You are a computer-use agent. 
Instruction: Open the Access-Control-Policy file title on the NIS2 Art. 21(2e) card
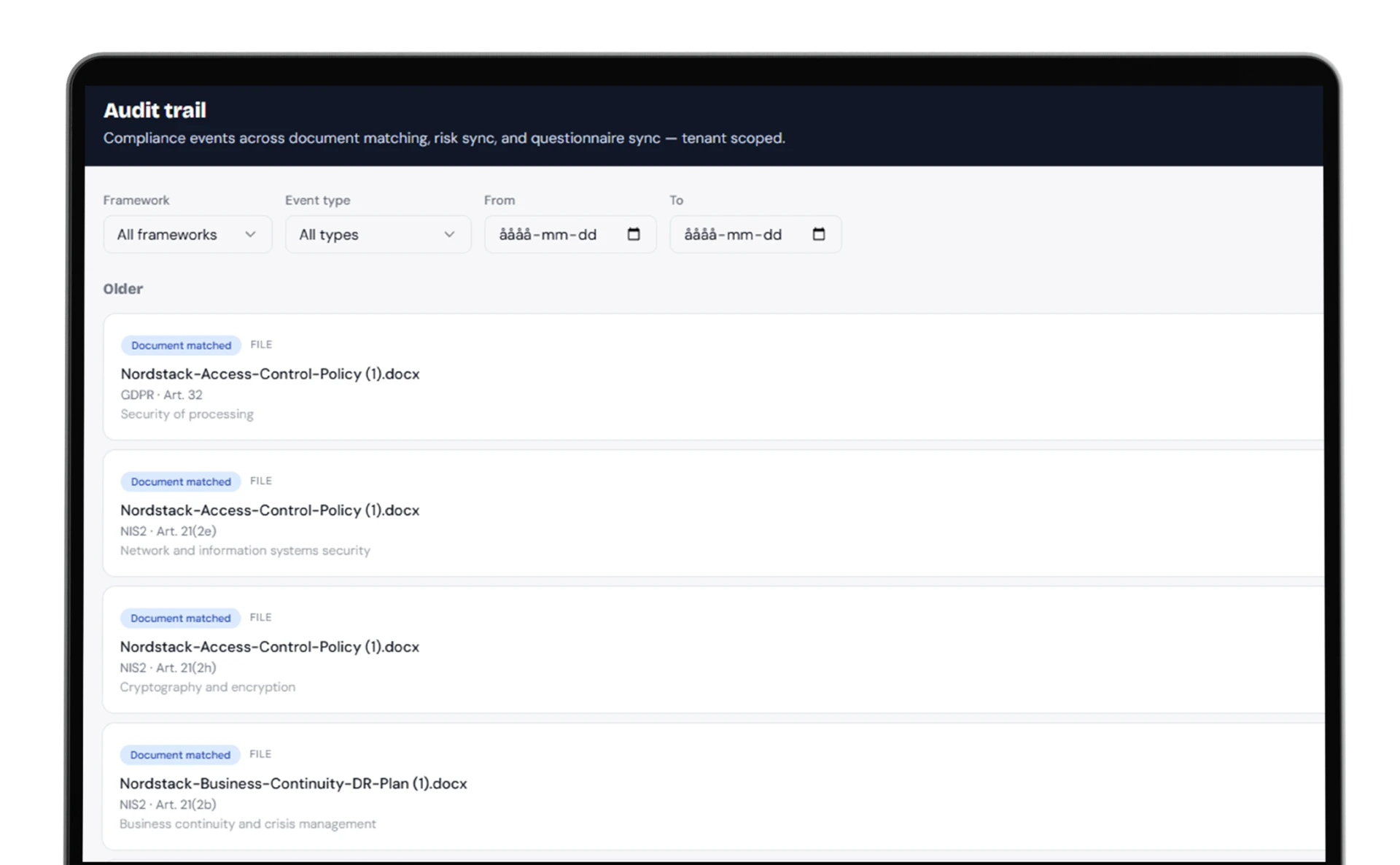point(270,510)
